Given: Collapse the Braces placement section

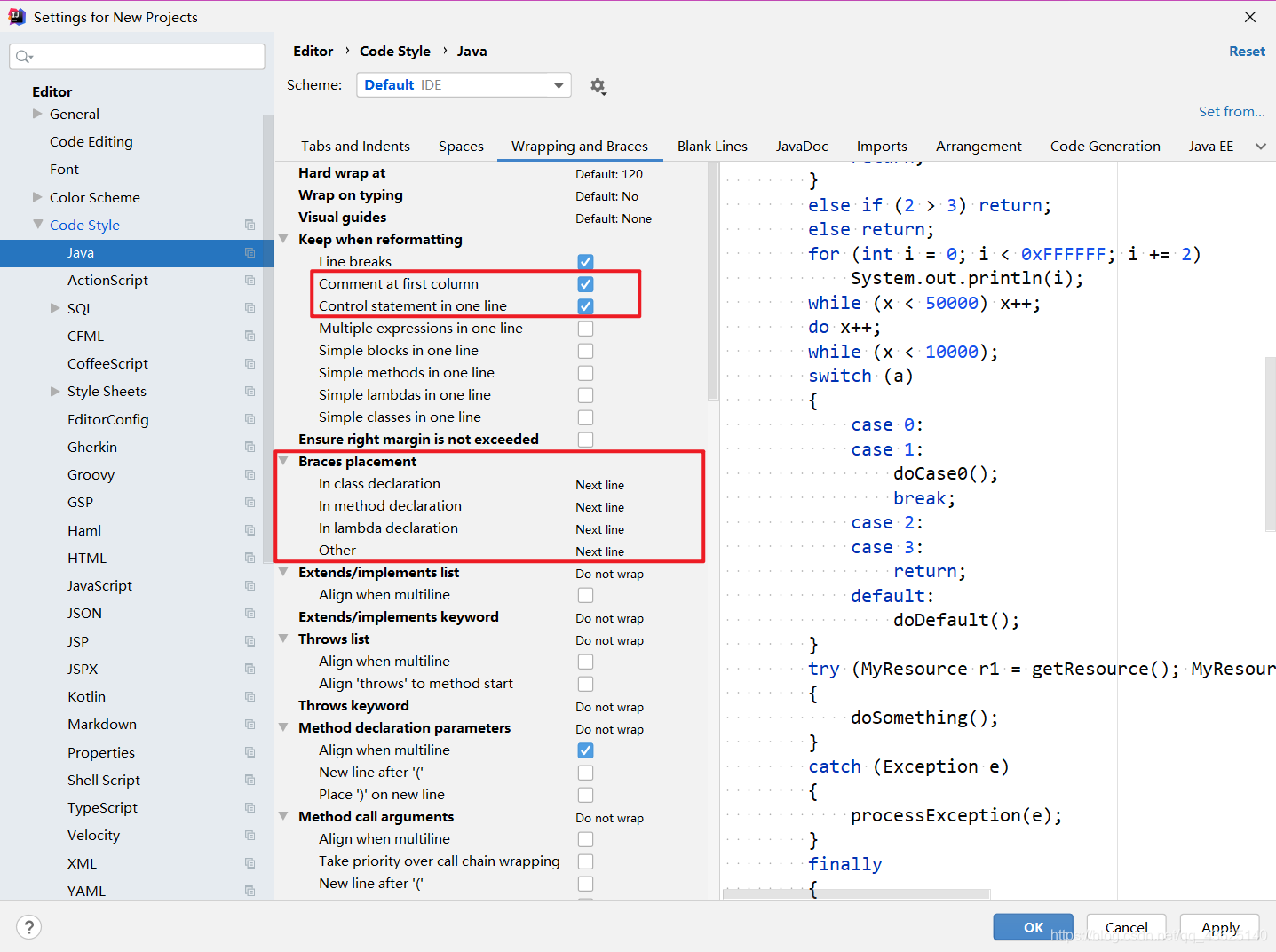Looking at the screenshot, I should (283, 461).
